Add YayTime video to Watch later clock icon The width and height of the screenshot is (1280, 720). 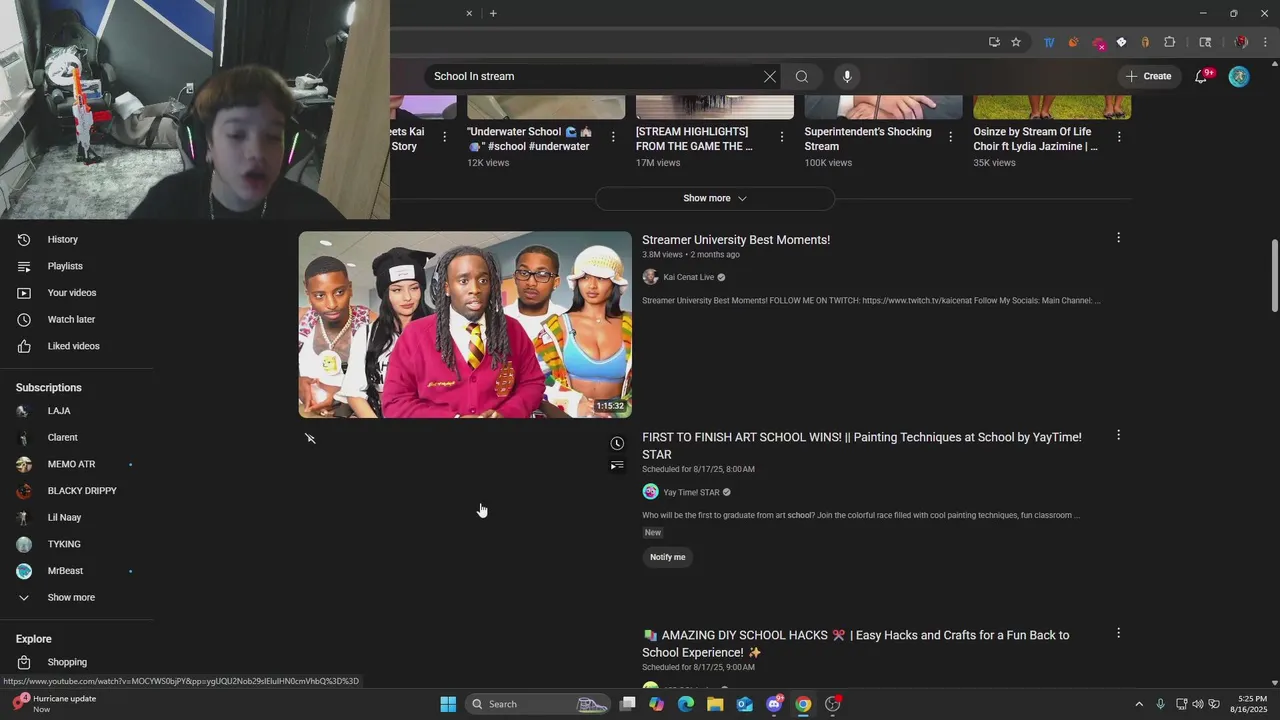[x=617, y=443]
